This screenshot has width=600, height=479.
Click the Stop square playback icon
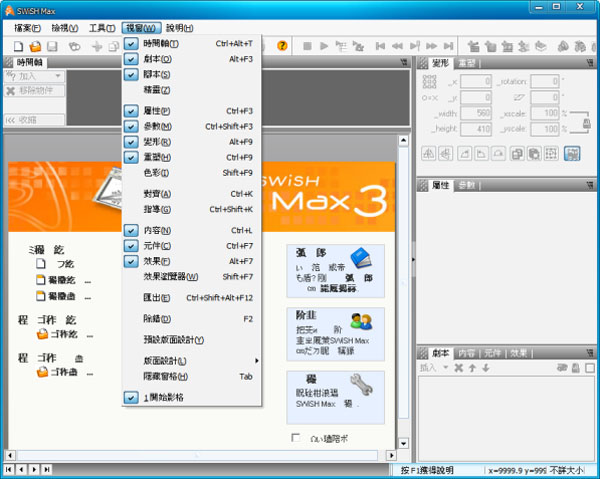tap(307, 46)
